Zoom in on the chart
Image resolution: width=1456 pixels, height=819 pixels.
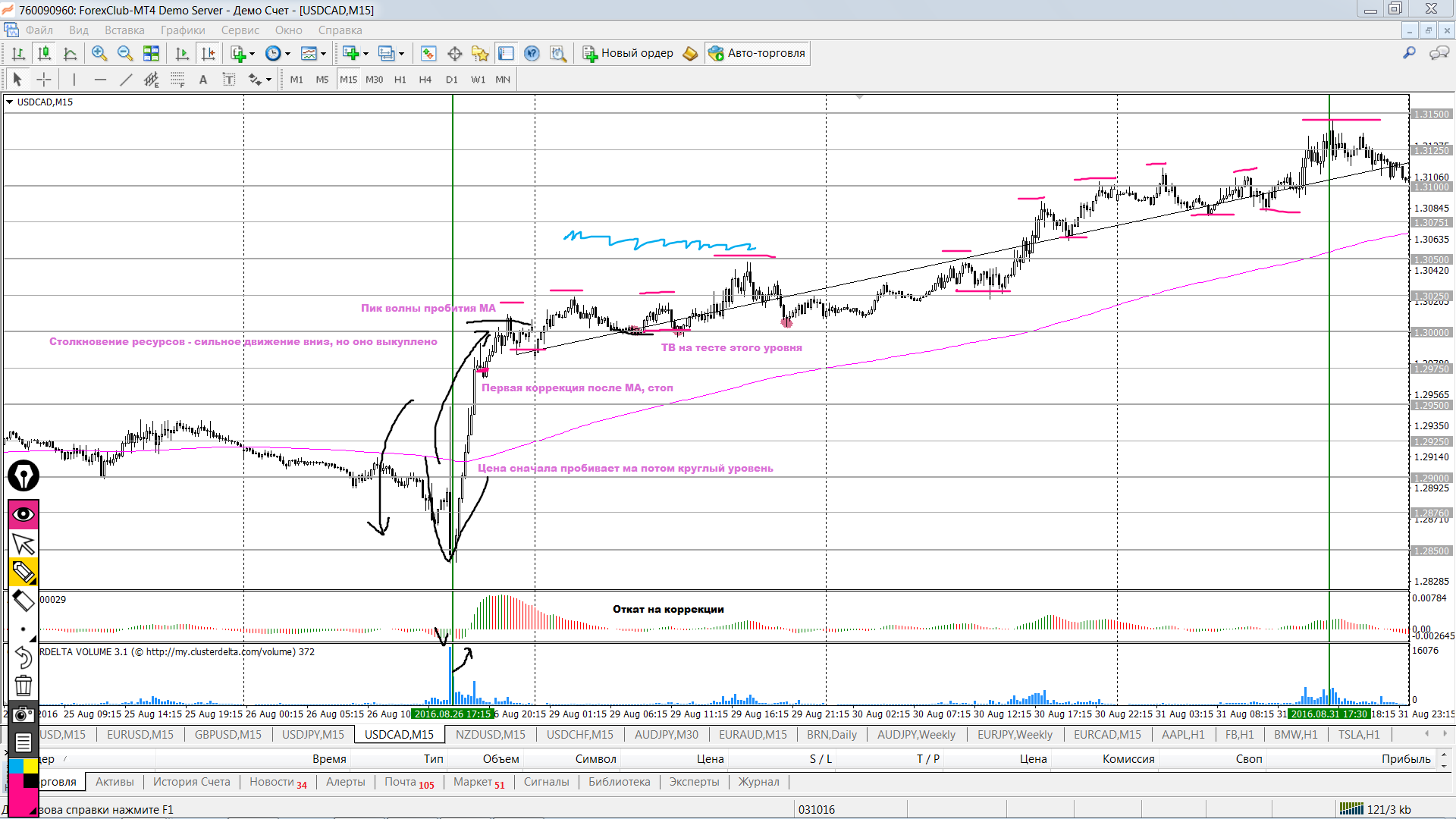pyautogui.click(x=99, y=53)
